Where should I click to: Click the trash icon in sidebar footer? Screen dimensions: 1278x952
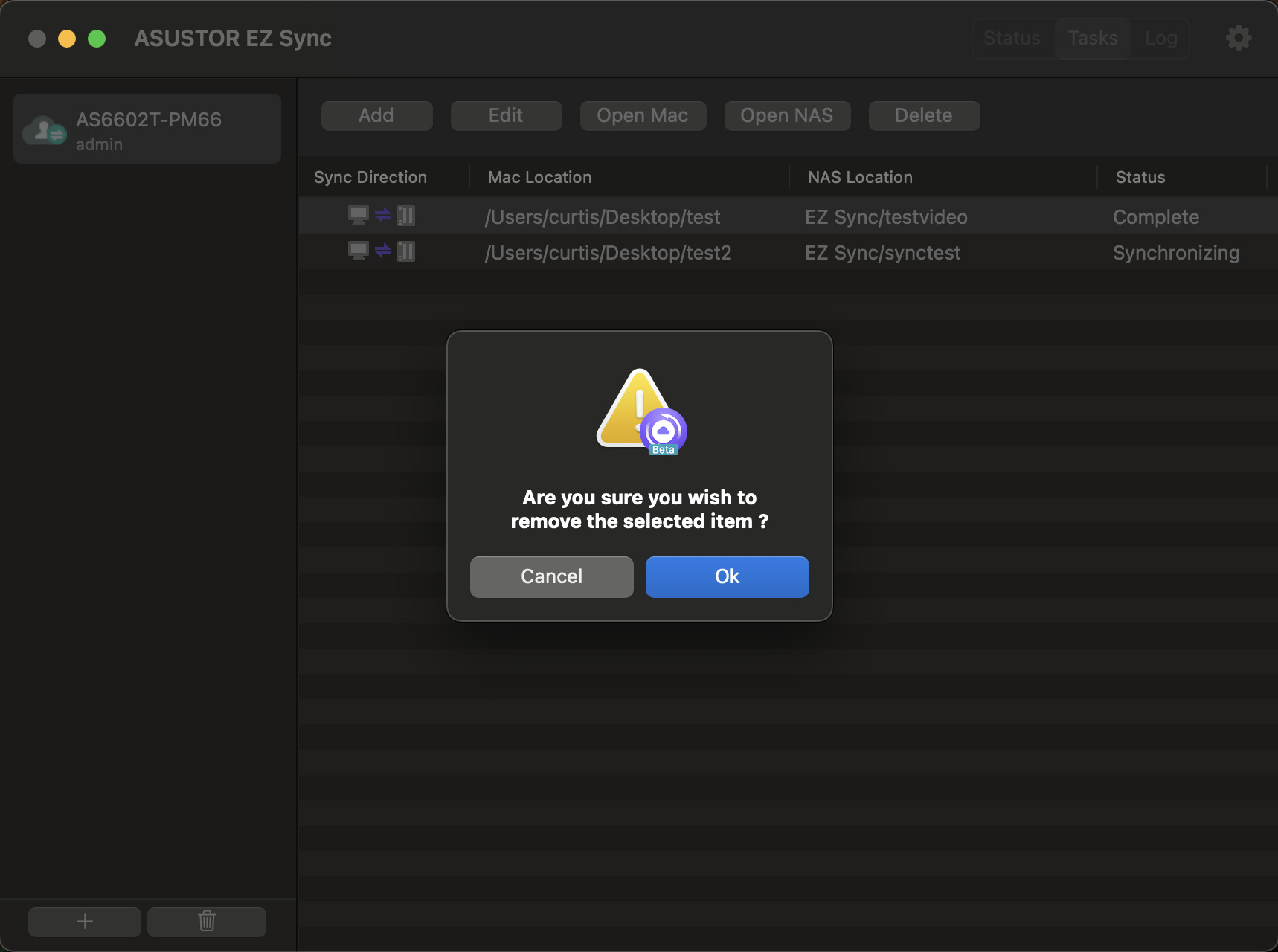pyautogui.click(x=207, y=922)
